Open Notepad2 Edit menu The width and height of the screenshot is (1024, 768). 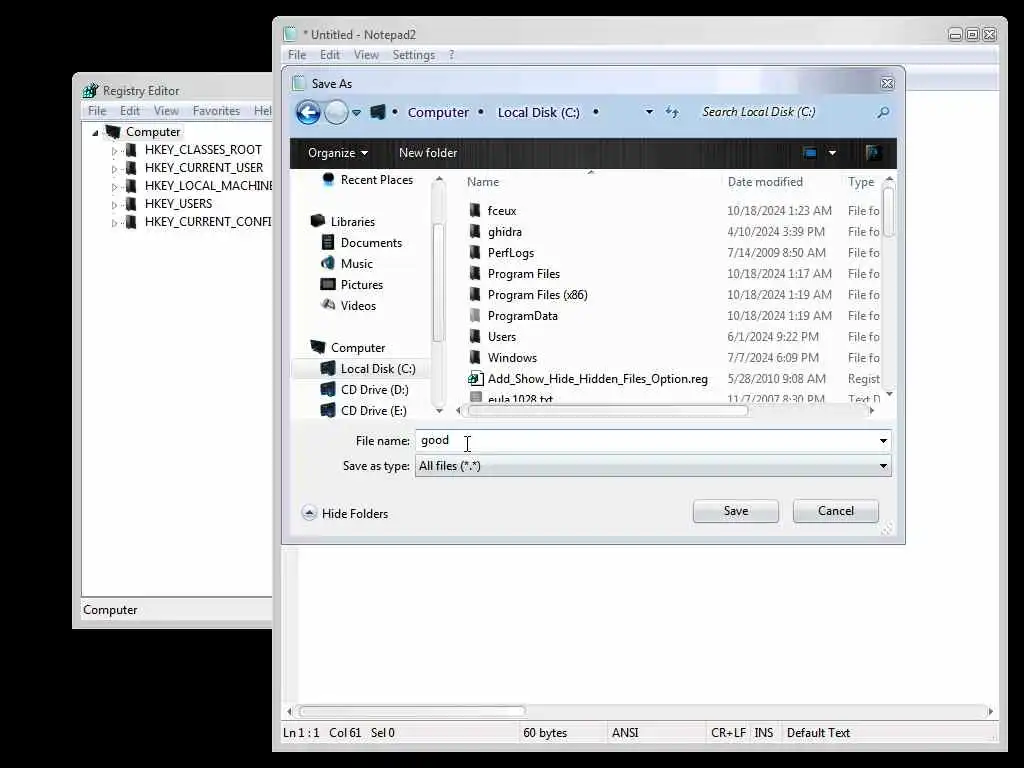coord(330,55)
